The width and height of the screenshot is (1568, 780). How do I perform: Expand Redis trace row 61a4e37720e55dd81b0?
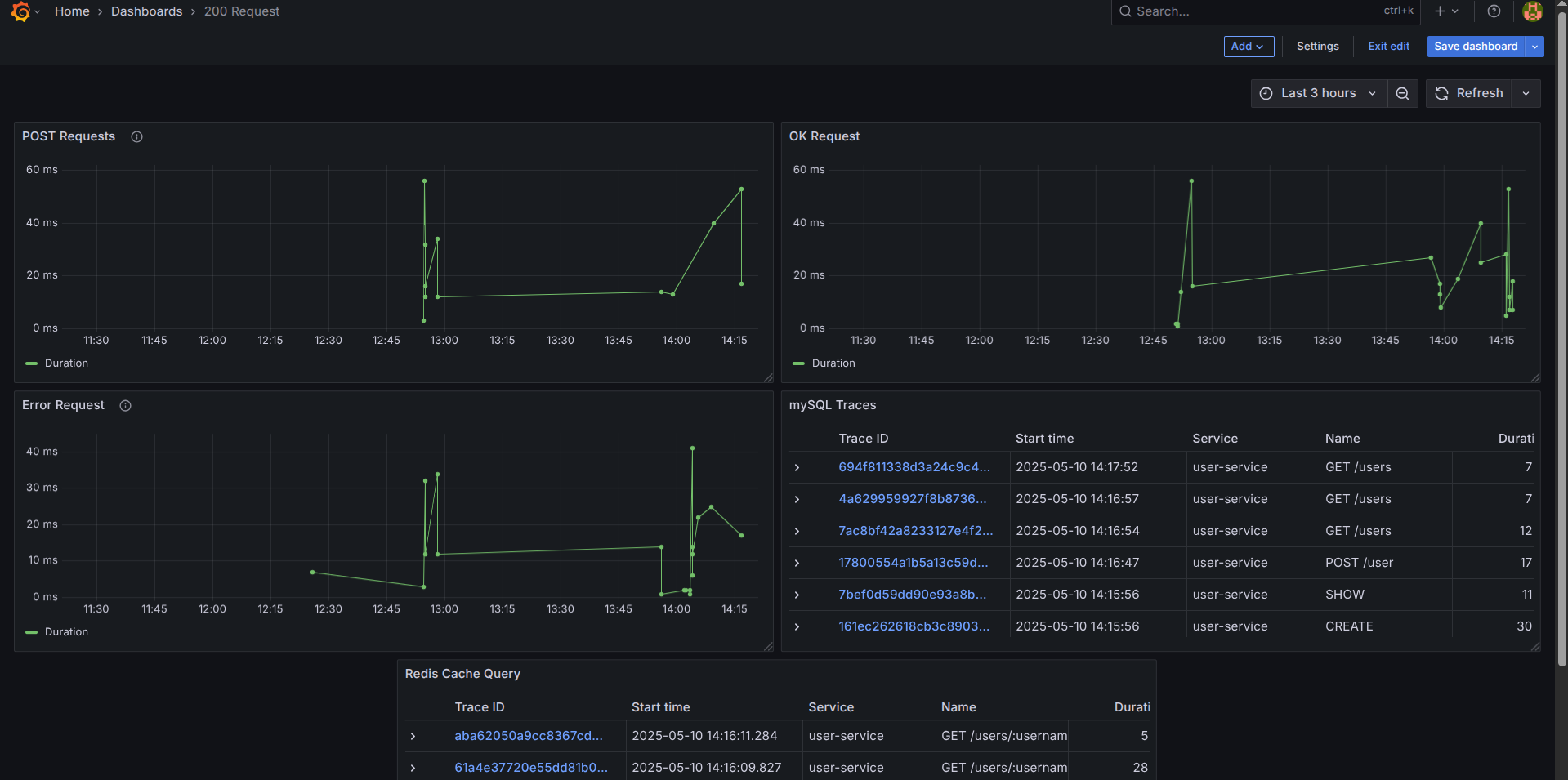coord(413,768)
